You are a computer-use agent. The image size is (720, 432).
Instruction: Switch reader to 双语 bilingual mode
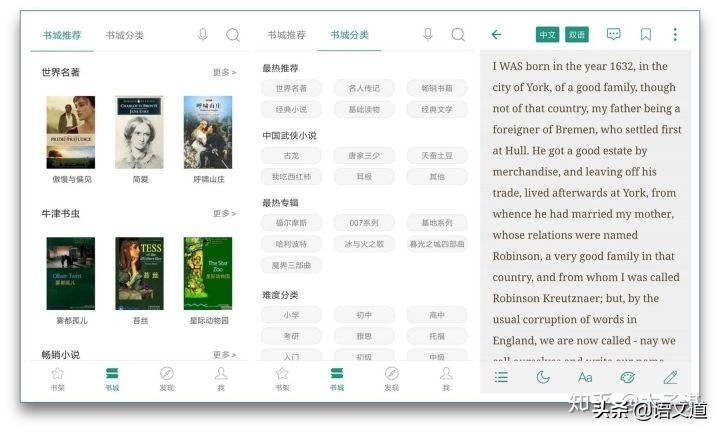point(576,35)
